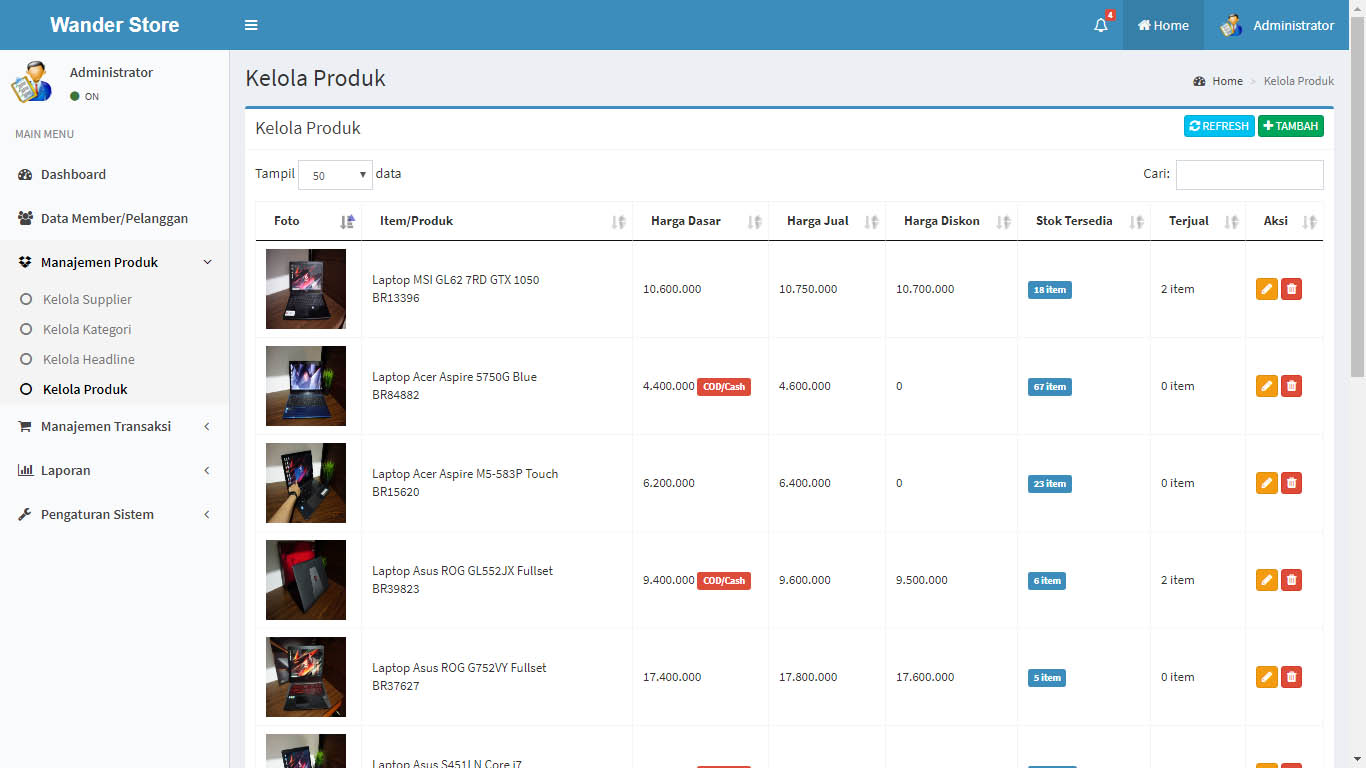Click the REFRESH button
Screen dimensions: 1366x768
coord(1219,126)
